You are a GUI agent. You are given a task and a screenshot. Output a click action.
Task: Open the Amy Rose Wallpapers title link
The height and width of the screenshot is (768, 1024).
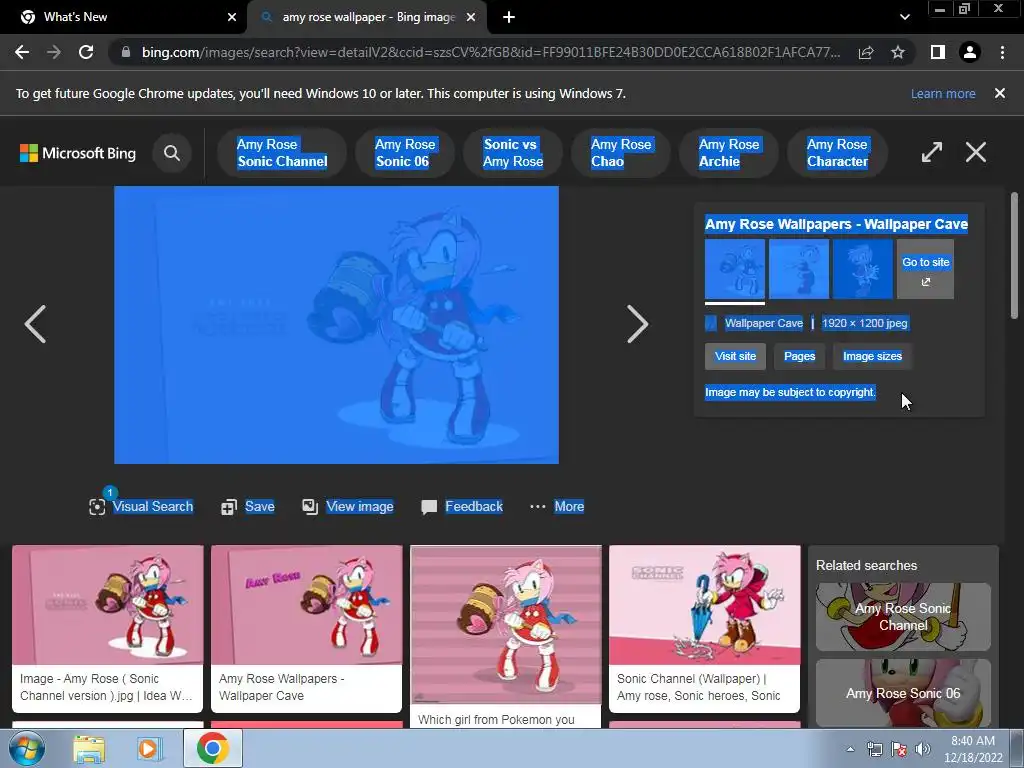(836, 224)
